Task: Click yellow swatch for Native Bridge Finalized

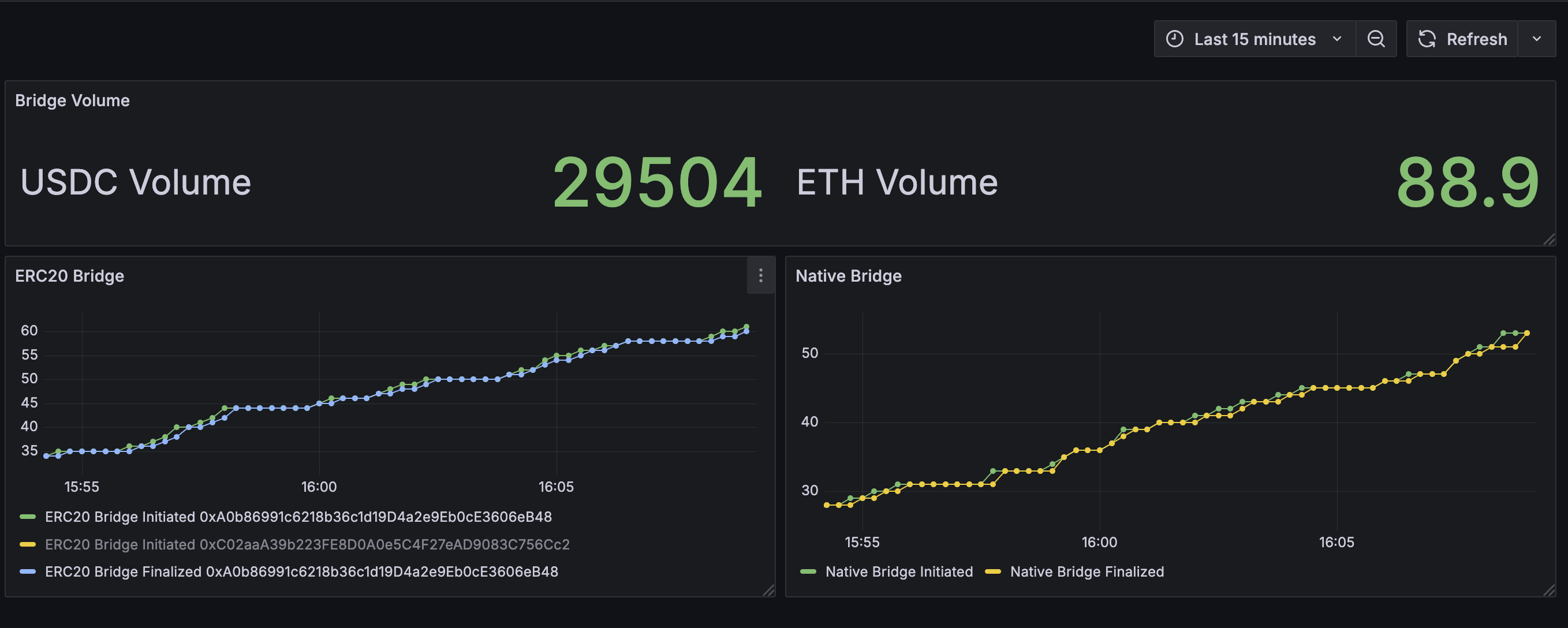Action: pos(993,571)
